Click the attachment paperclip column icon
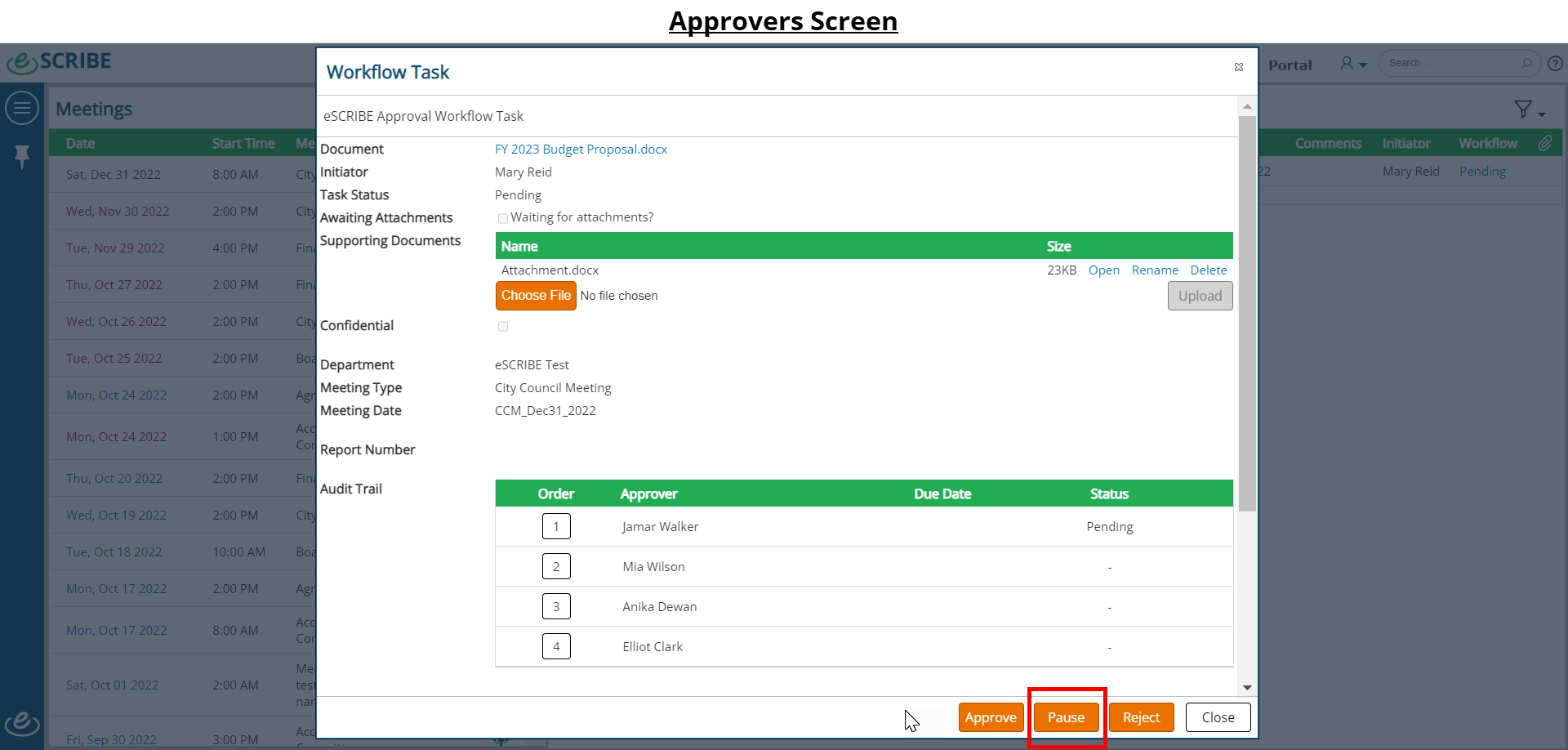1568x750 pixels. pyautogui.click(x=1545, y=143)
